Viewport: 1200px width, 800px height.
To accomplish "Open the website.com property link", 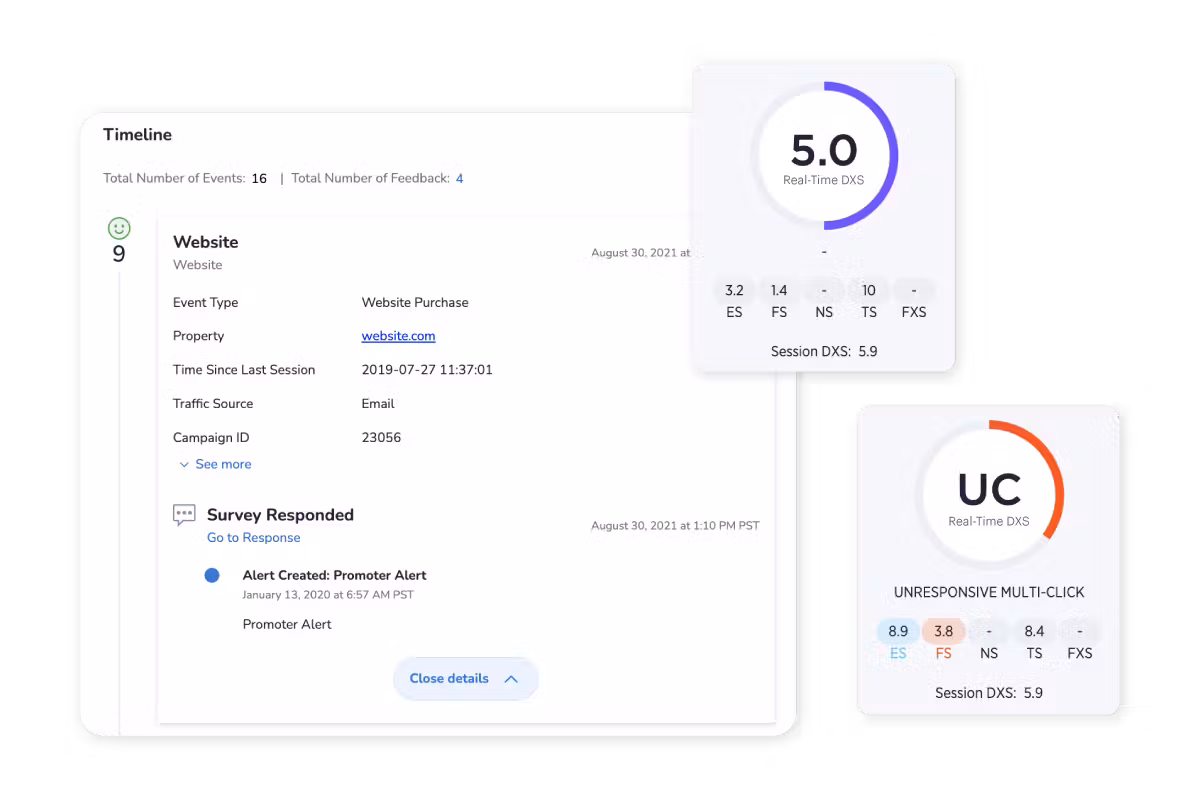I will tap(398, 336).
